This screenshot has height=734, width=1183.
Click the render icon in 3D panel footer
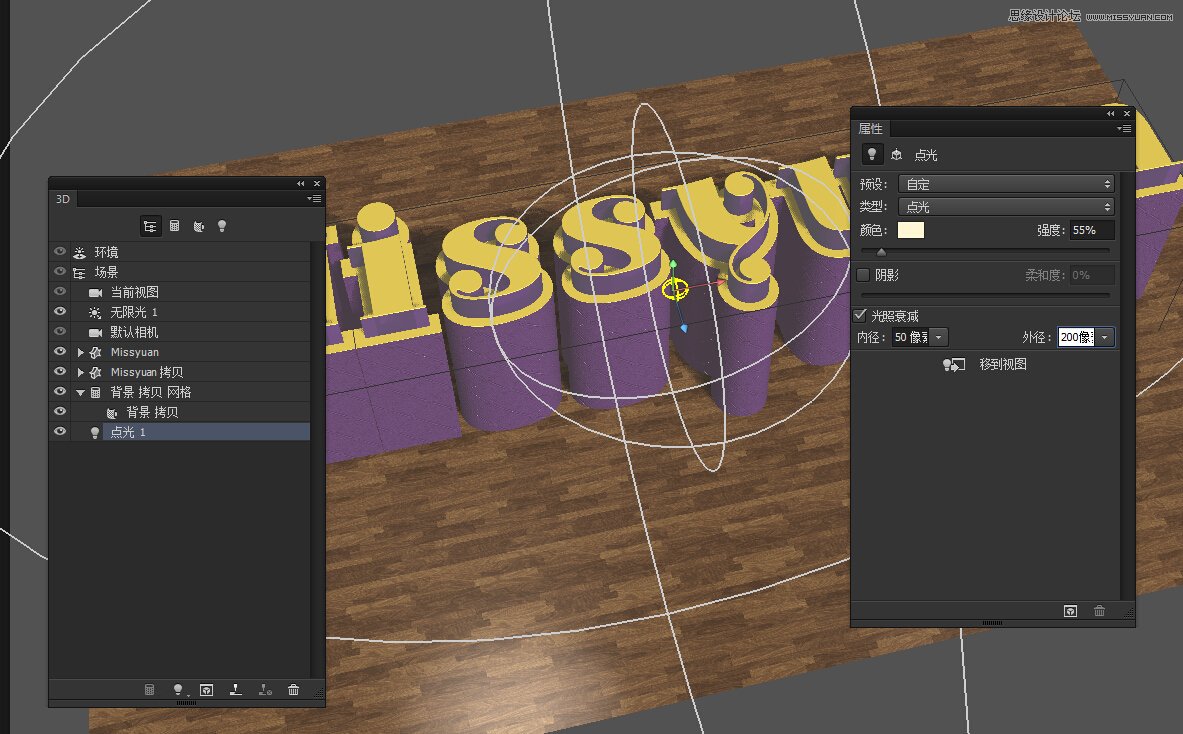click(207, 690)
